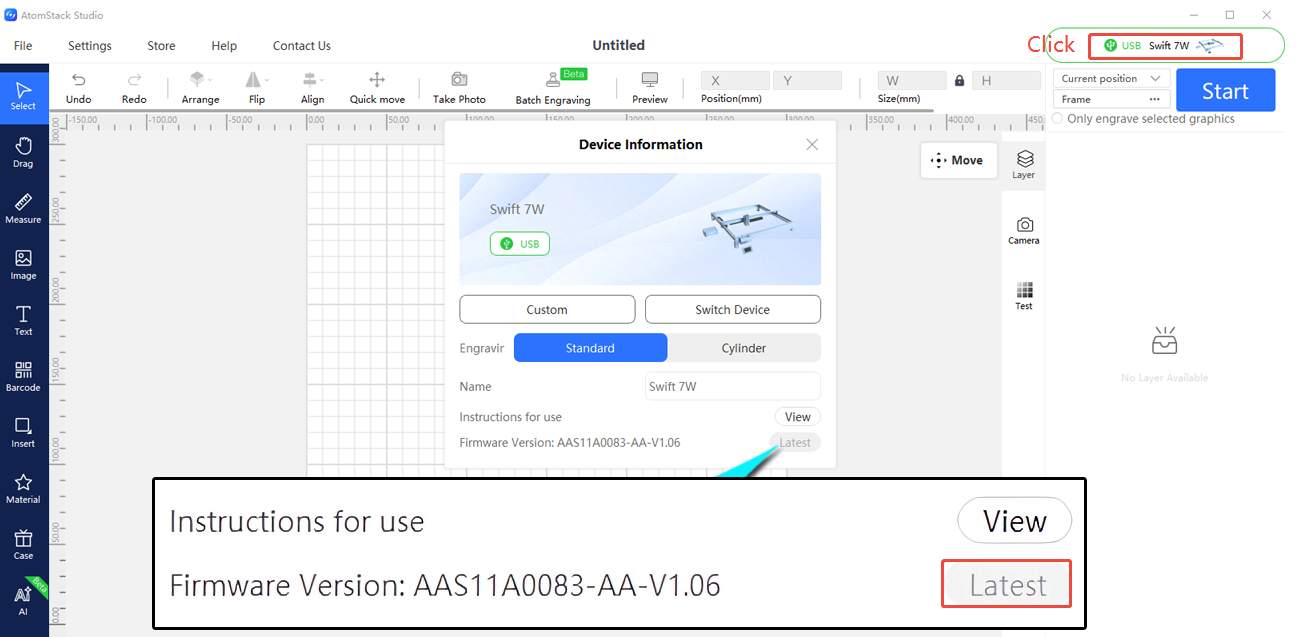Click the Preview monitor icon

coord(650,87)
